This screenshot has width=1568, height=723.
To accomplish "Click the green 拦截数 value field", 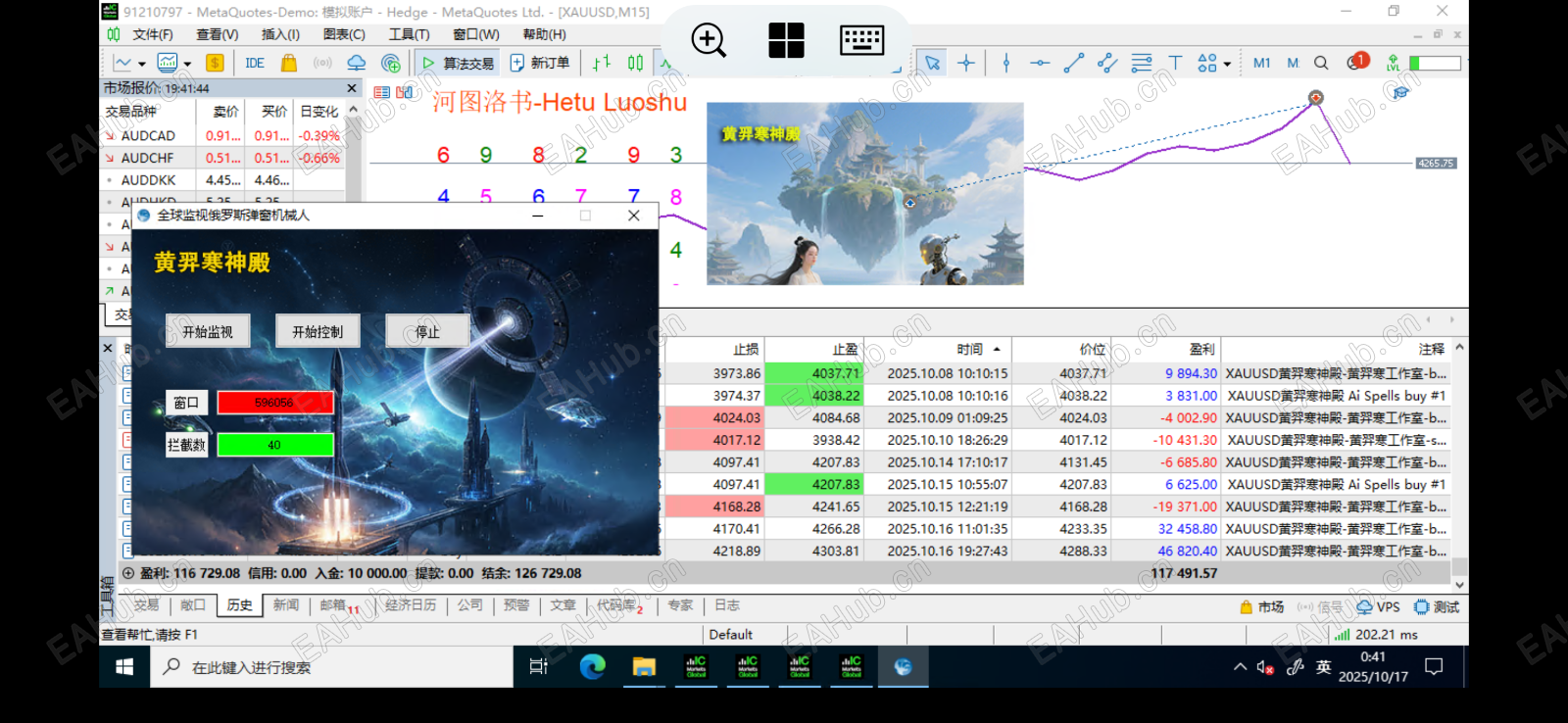I will (x=275, y=445).
